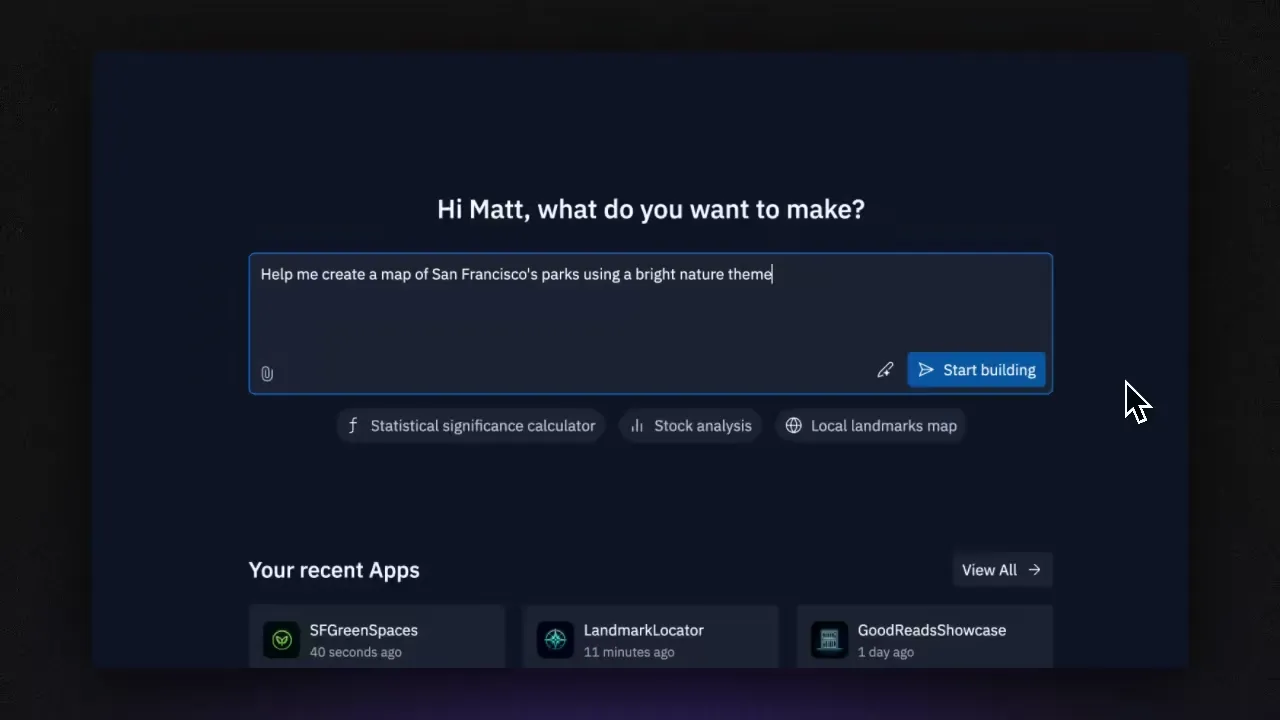Click the compass LandmarkLocator app icon

[x=555, y=640]
